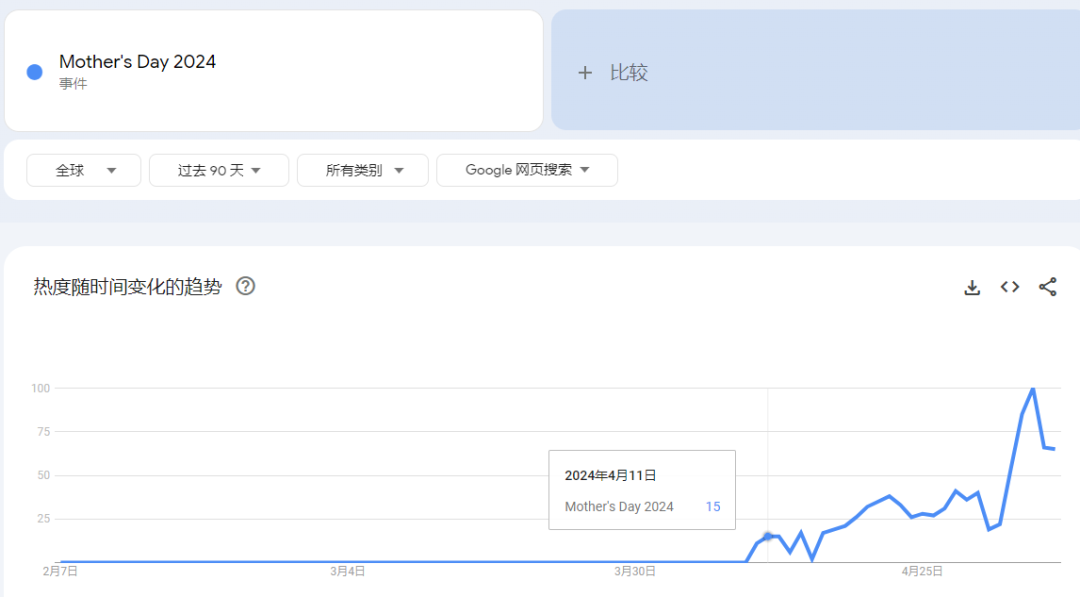Open the 过去90天 time range dropdown
The height and width of the screenshot is (597, 1080).
[218, 170]
